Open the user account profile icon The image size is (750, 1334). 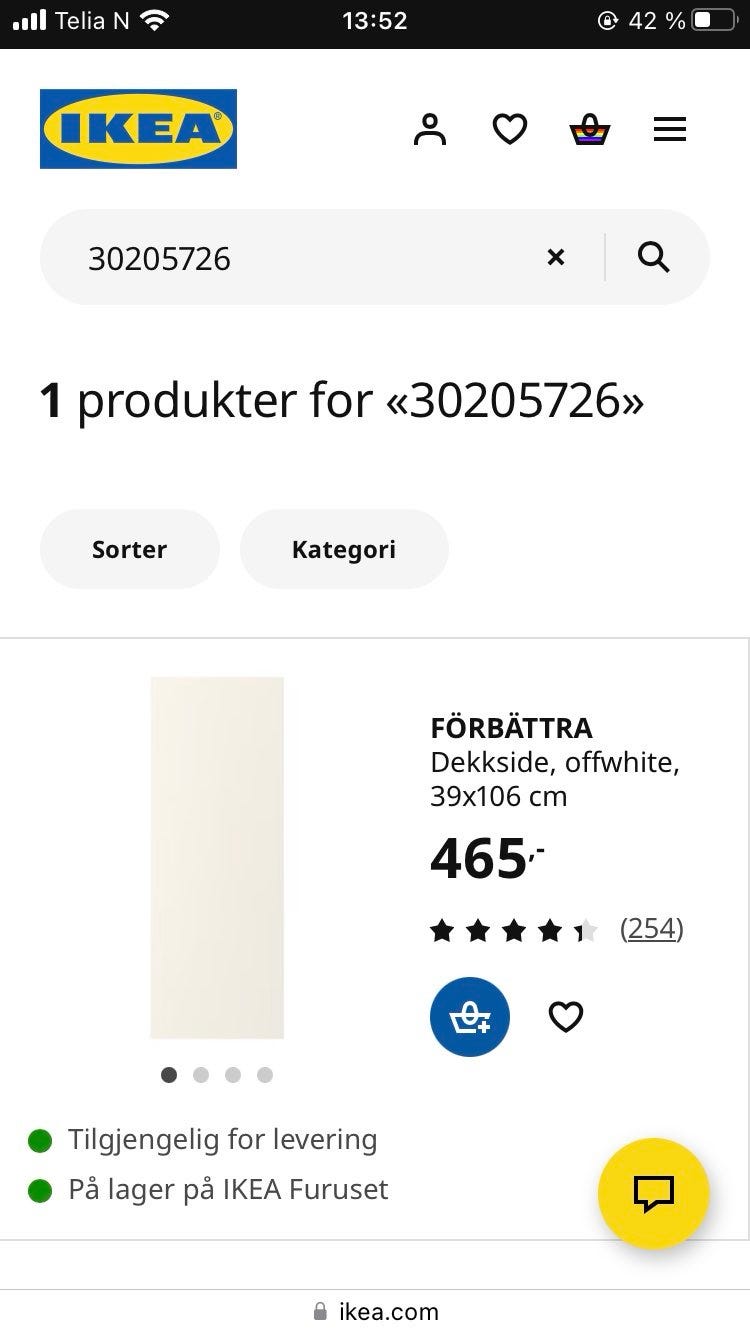430,129
